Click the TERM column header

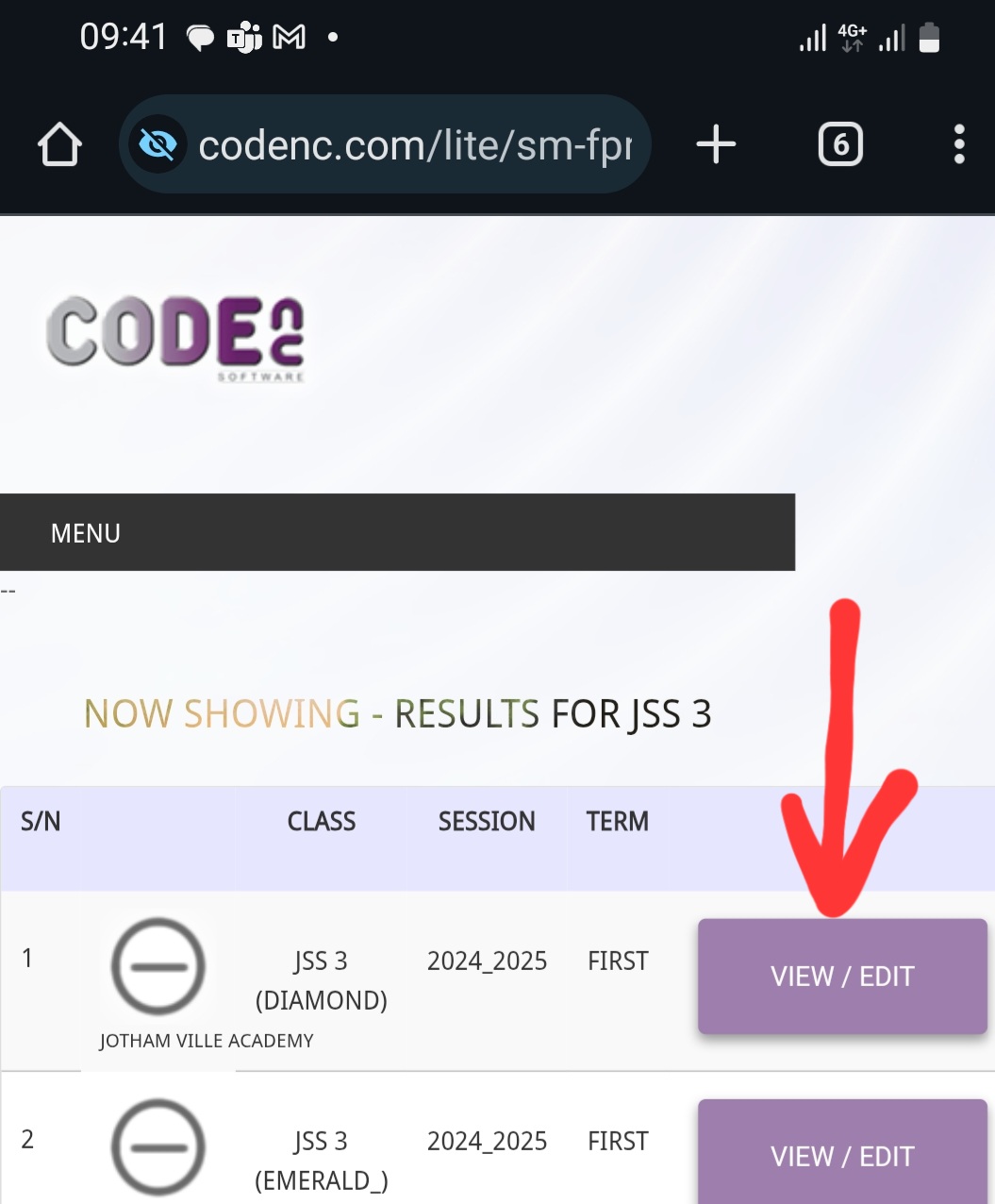(618, 822)
